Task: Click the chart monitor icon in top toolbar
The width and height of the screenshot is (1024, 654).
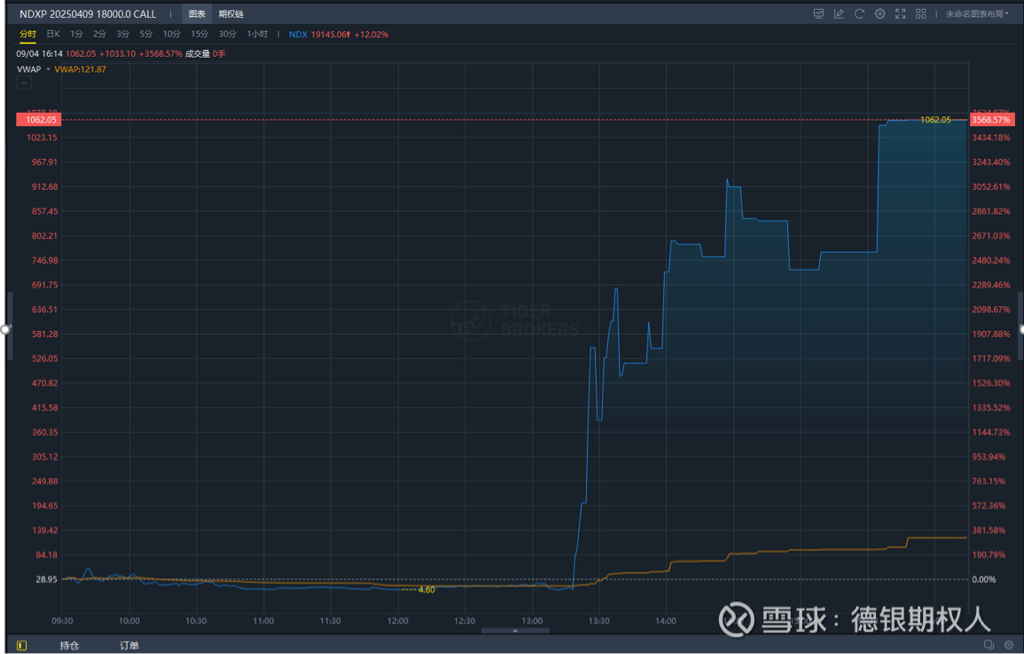Action: coord(818,14)
